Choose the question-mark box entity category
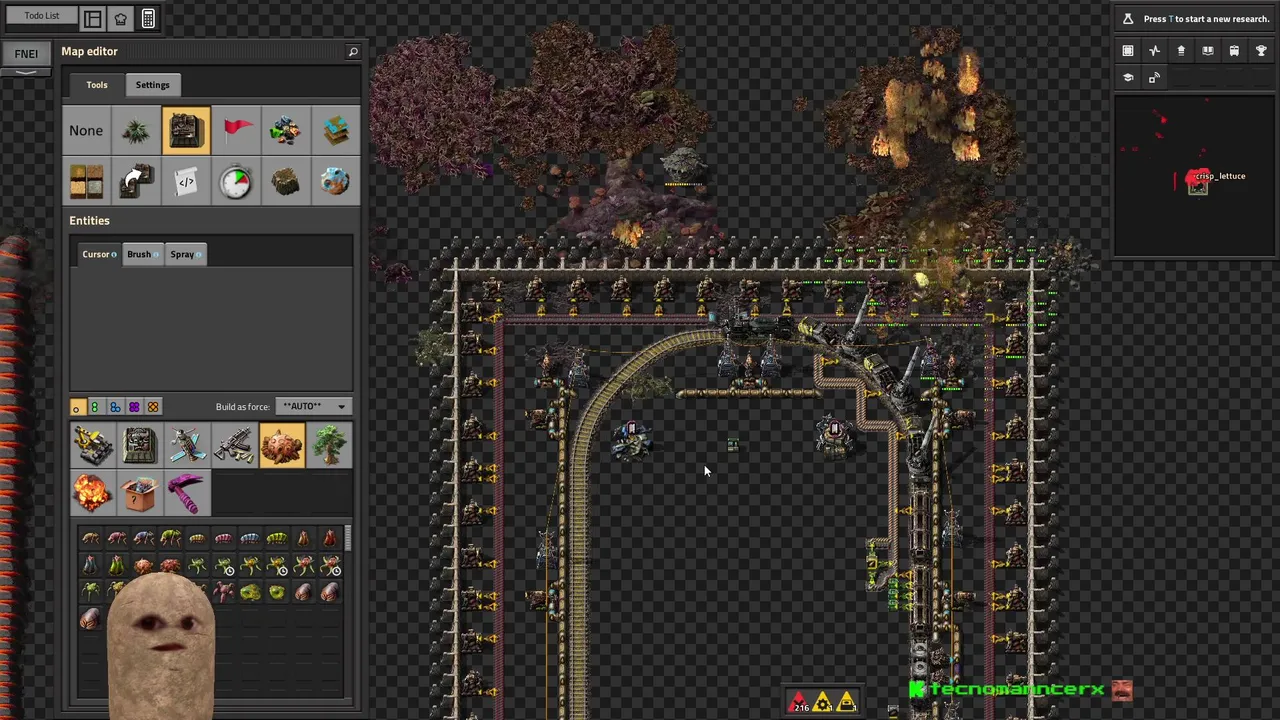Screen dimensions: 1280x720 click(x=140, y=493)
